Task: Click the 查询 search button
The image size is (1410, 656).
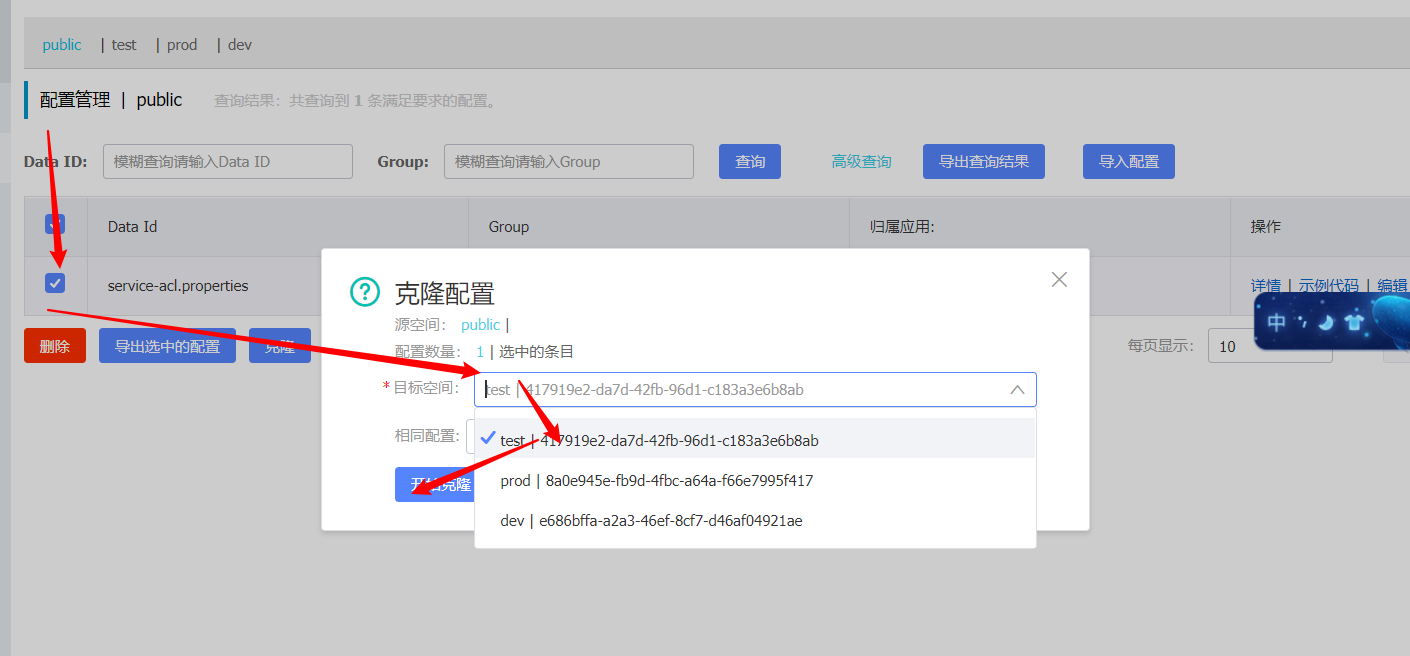Action: [750, 161]
